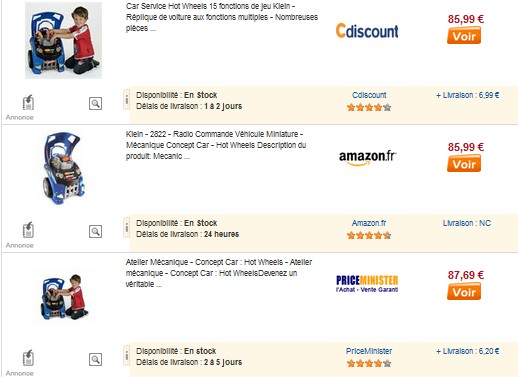Click the clipboard save icon in Cdiscount listing

(28, 103)
